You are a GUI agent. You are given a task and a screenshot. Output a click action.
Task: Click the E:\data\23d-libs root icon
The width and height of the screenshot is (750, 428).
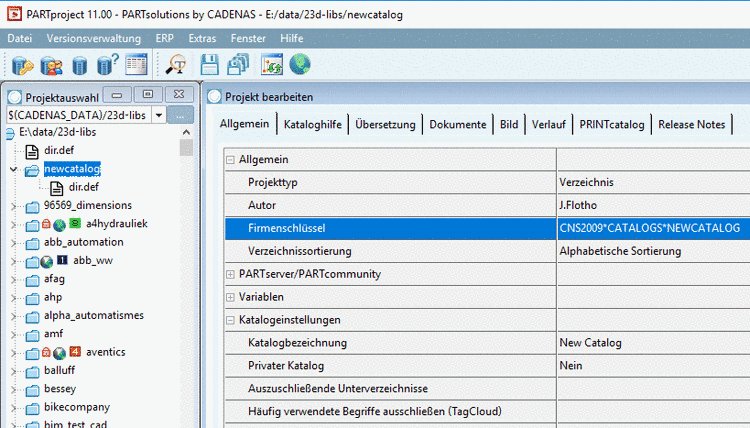coord(11,133)
